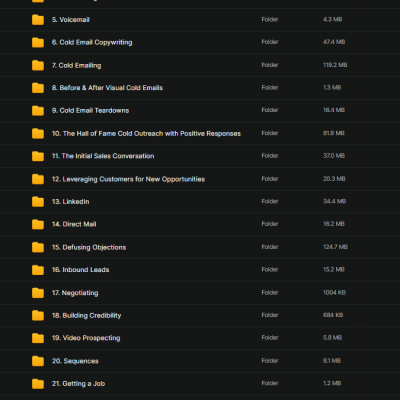
Task: Open folder icon next to 9. Cold Email Teardowns
Action: click(38, 110)
